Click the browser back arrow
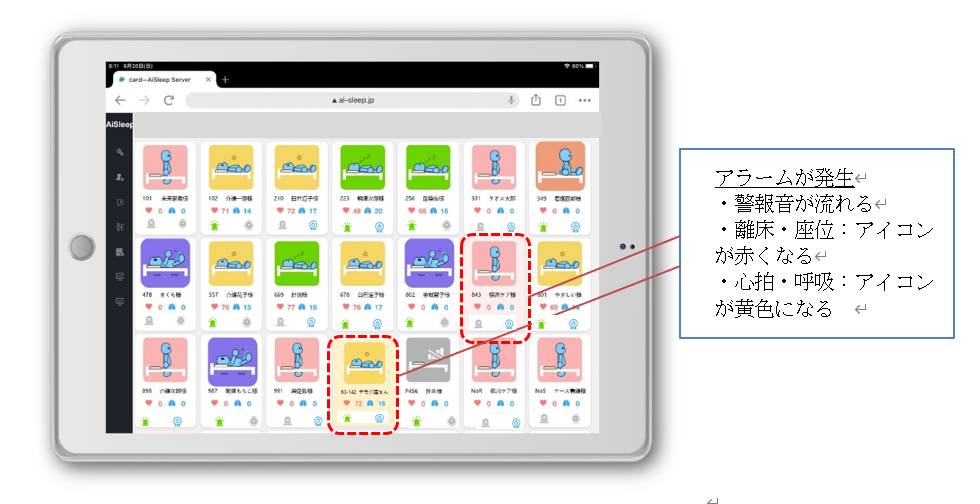 120,100
